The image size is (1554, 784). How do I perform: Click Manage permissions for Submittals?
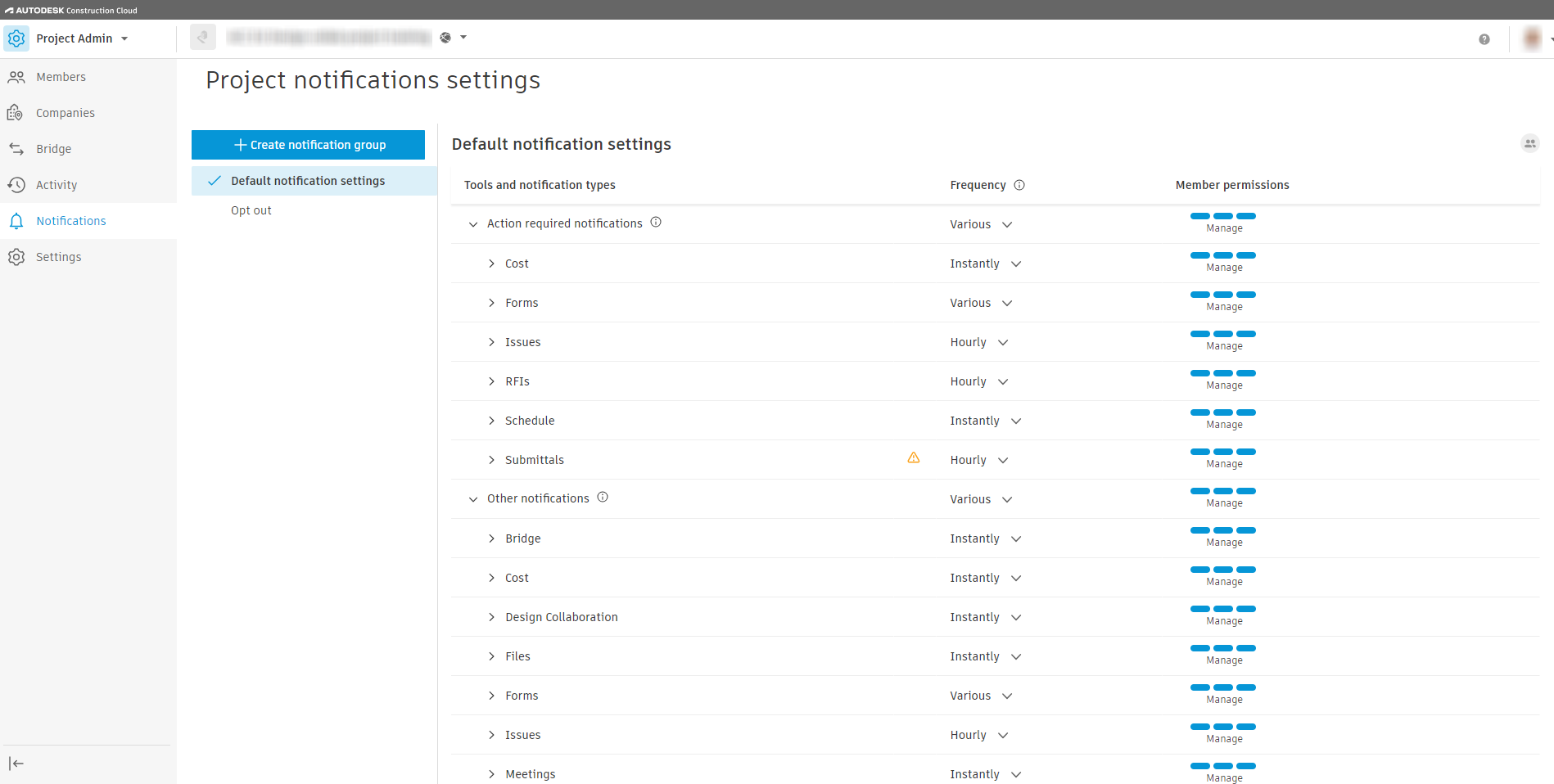pos(1224,464)
